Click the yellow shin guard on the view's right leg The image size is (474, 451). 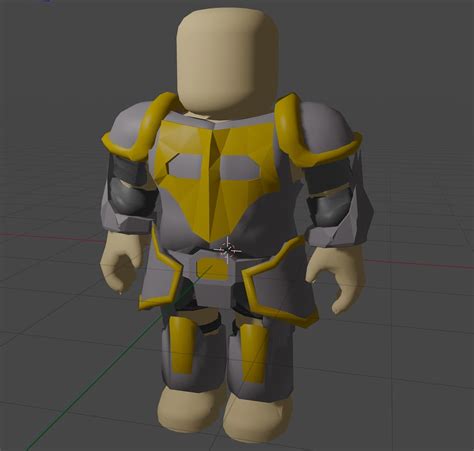(x=253, y=353)
